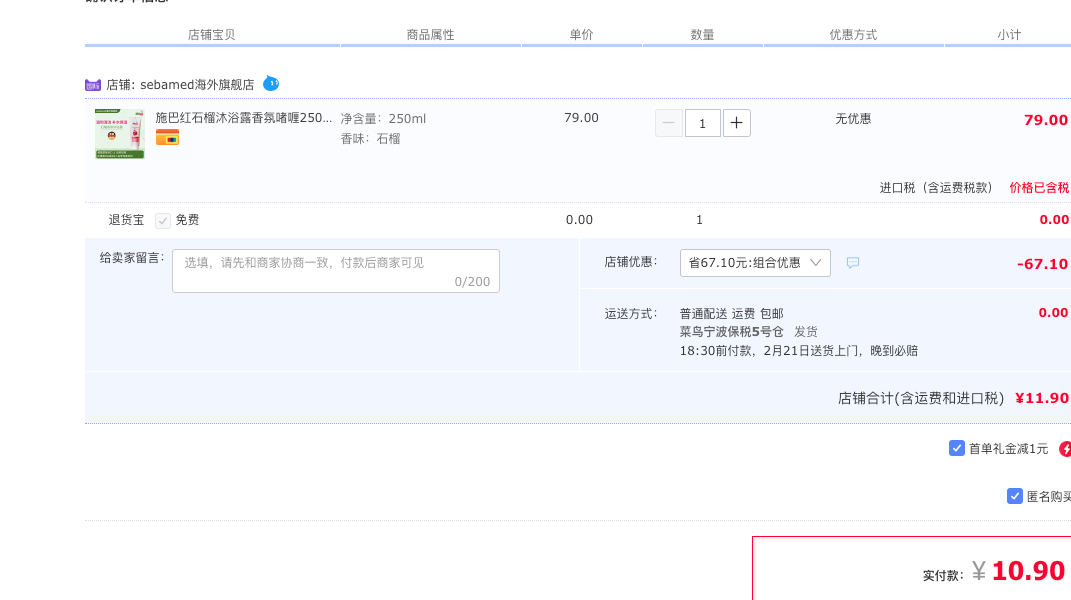Click the 商品属性 column header

click(430, 35)
